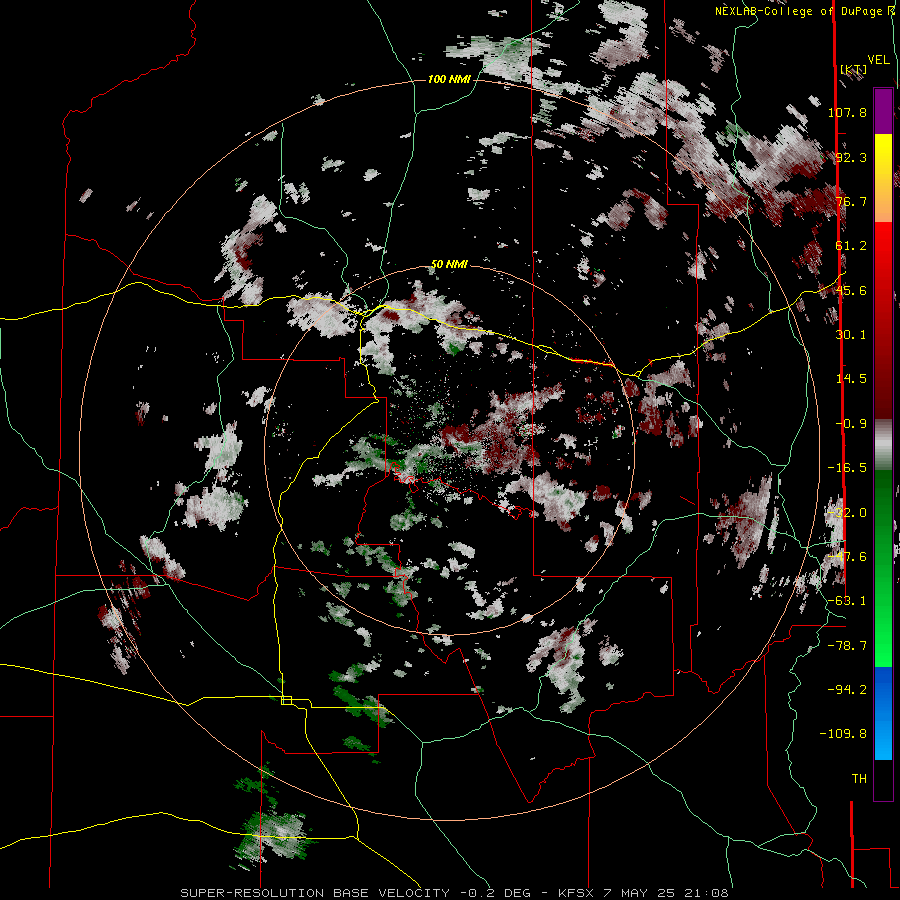Image resolution: width=900 pixels, height=900 pixels.
Task: Click the Super-Resolution Base Velocity caption
Action: (454, 893)
